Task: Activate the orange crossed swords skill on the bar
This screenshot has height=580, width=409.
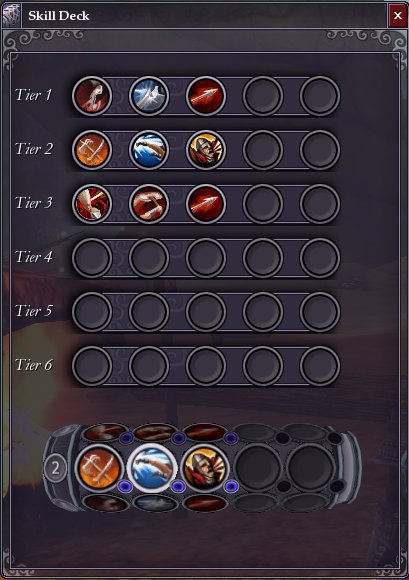Action: 99,468
